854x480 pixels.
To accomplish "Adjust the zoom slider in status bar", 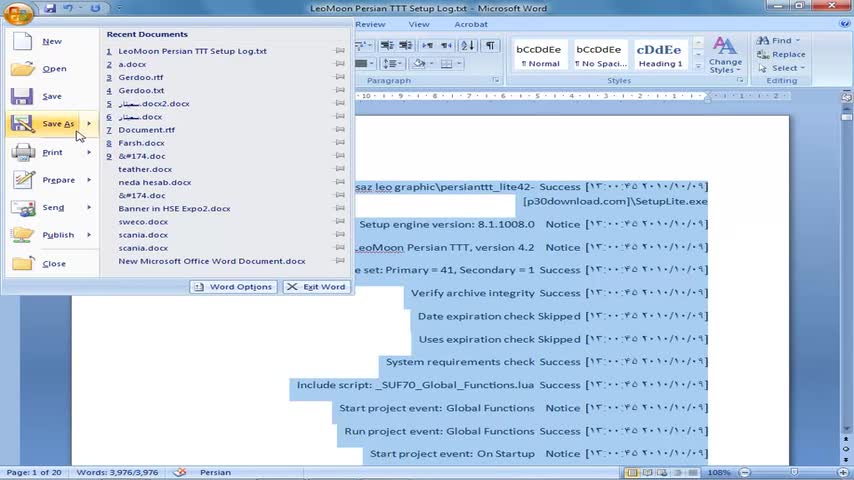I will 794,472.
